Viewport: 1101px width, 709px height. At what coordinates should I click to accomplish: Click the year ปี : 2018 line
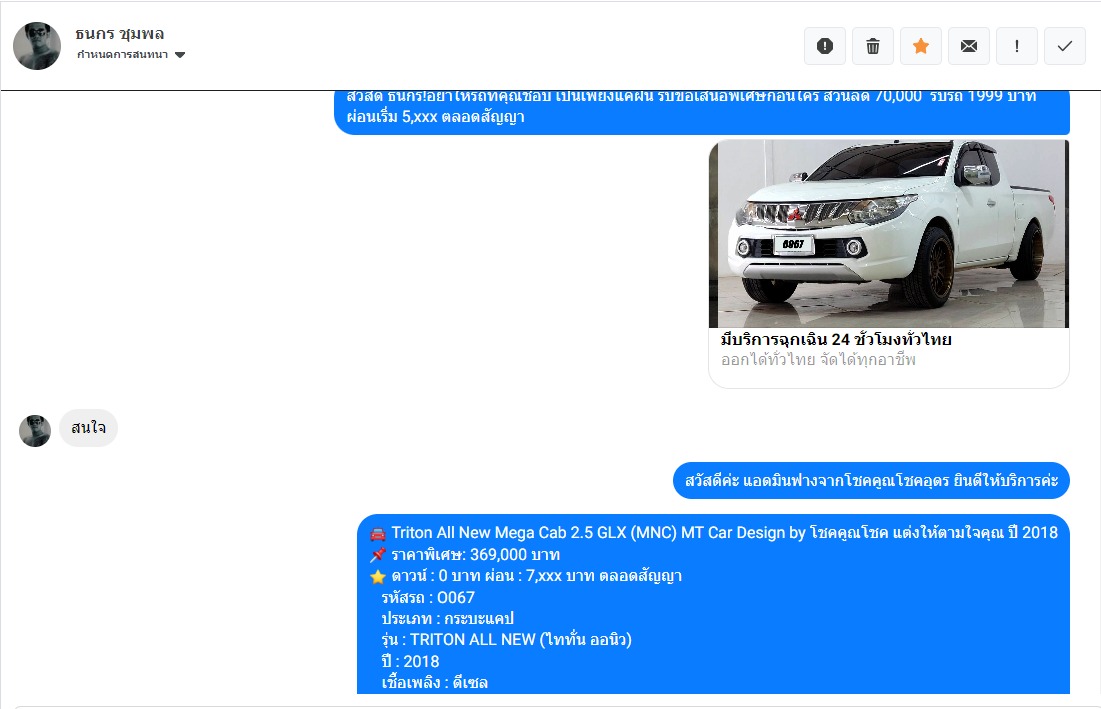[411, 661]
